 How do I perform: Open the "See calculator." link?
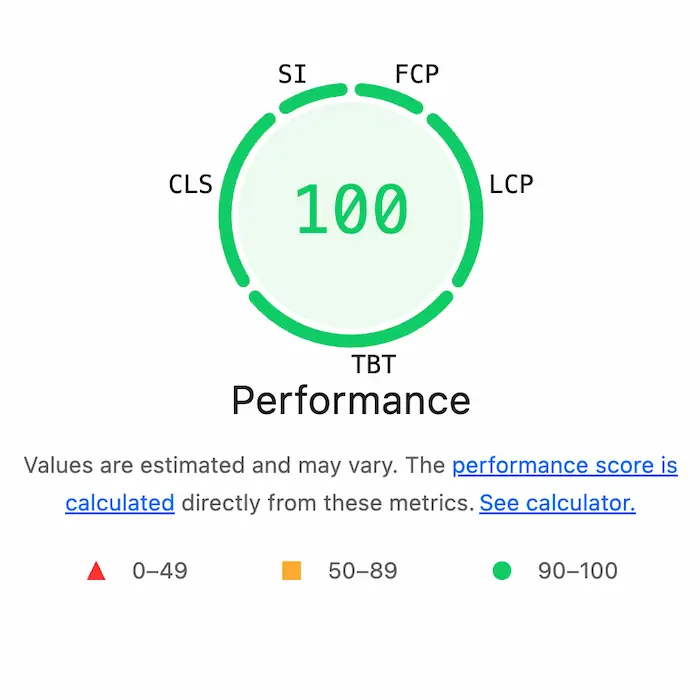coord(557,503)
